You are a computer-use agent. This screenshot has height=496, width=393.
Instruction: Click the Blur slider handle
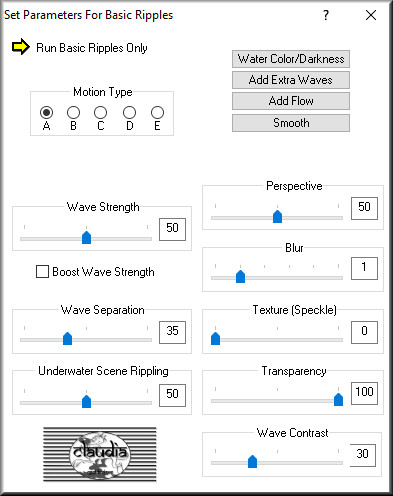tap(240, 276)
